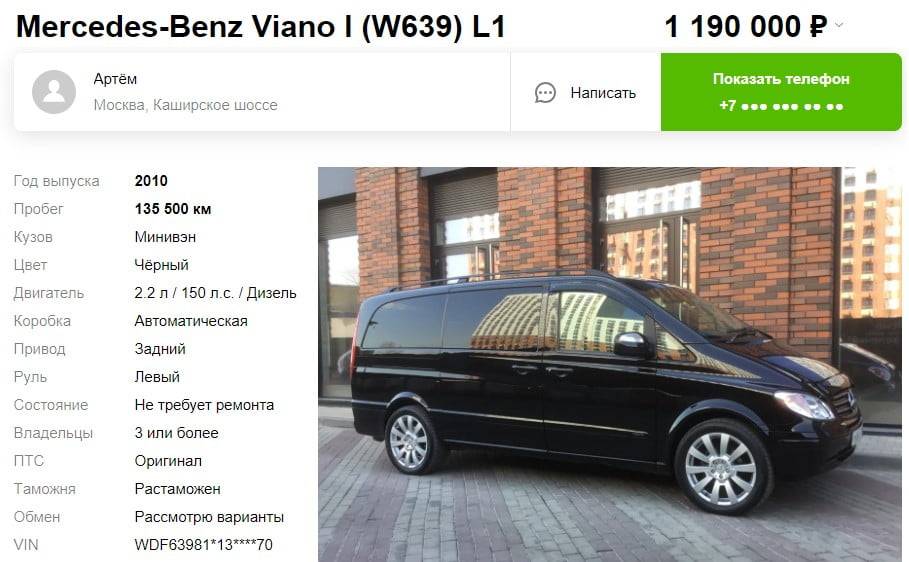Show the seller's phone number
This screenshot has height=562, width=909.
click(781, 92)
